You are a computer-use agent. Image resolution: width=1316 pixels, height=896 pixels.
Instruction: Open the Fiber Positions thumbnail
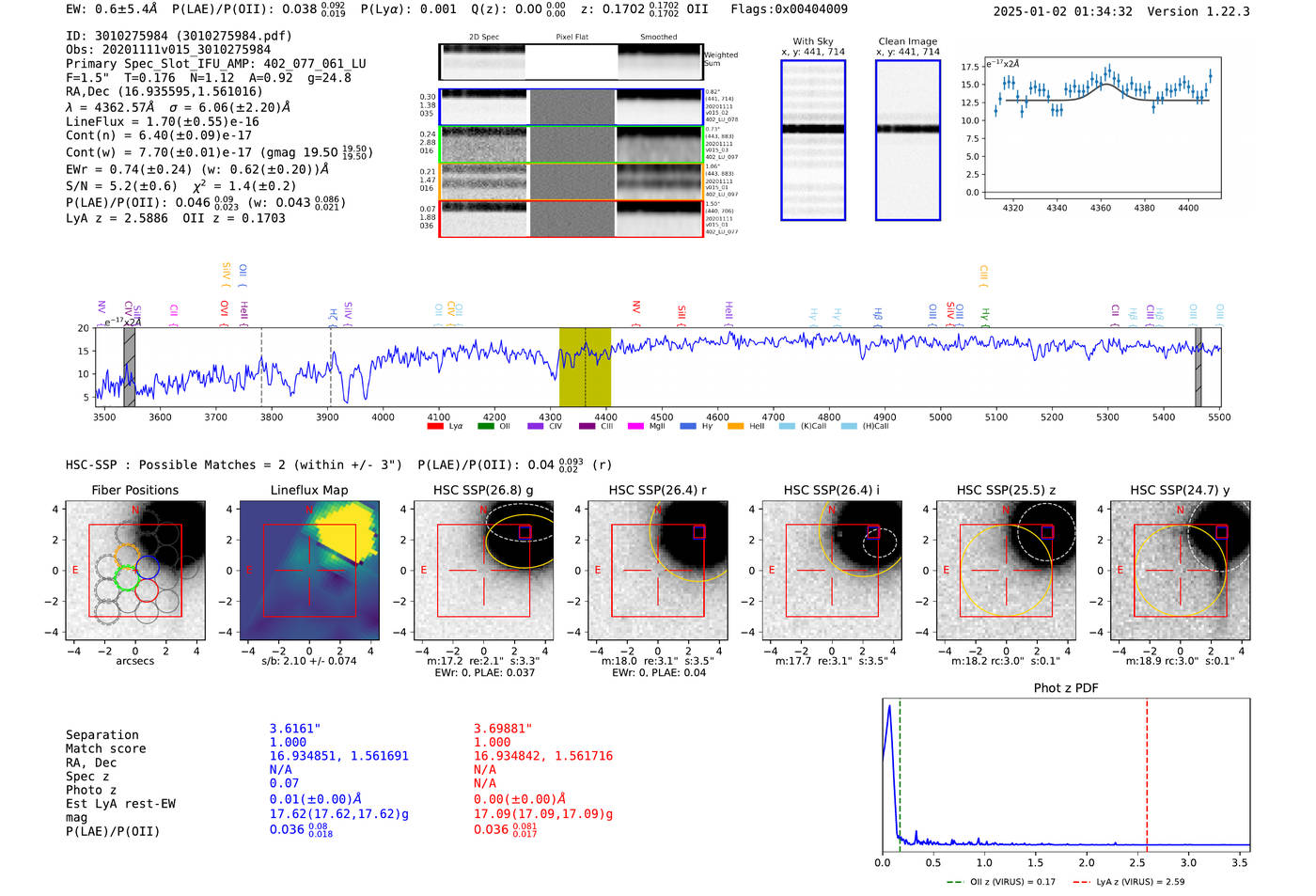(135, 571)
